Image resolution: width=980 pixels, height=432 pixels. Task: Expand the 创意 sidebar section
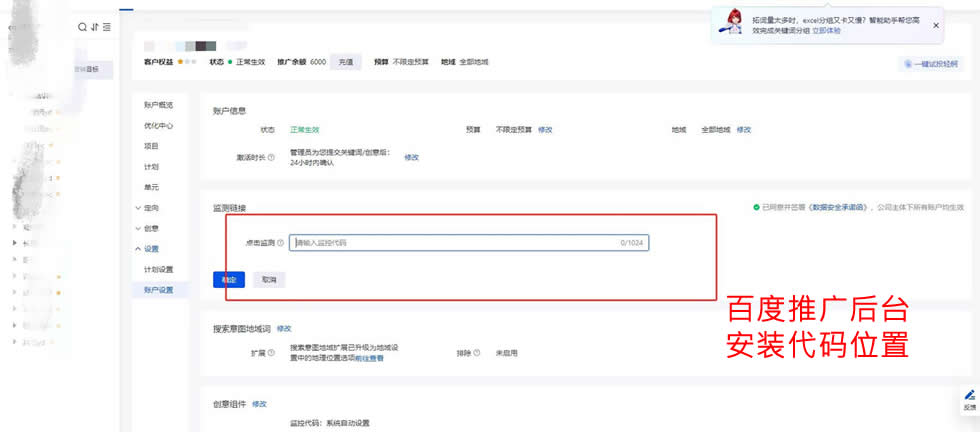pos(147,228)
